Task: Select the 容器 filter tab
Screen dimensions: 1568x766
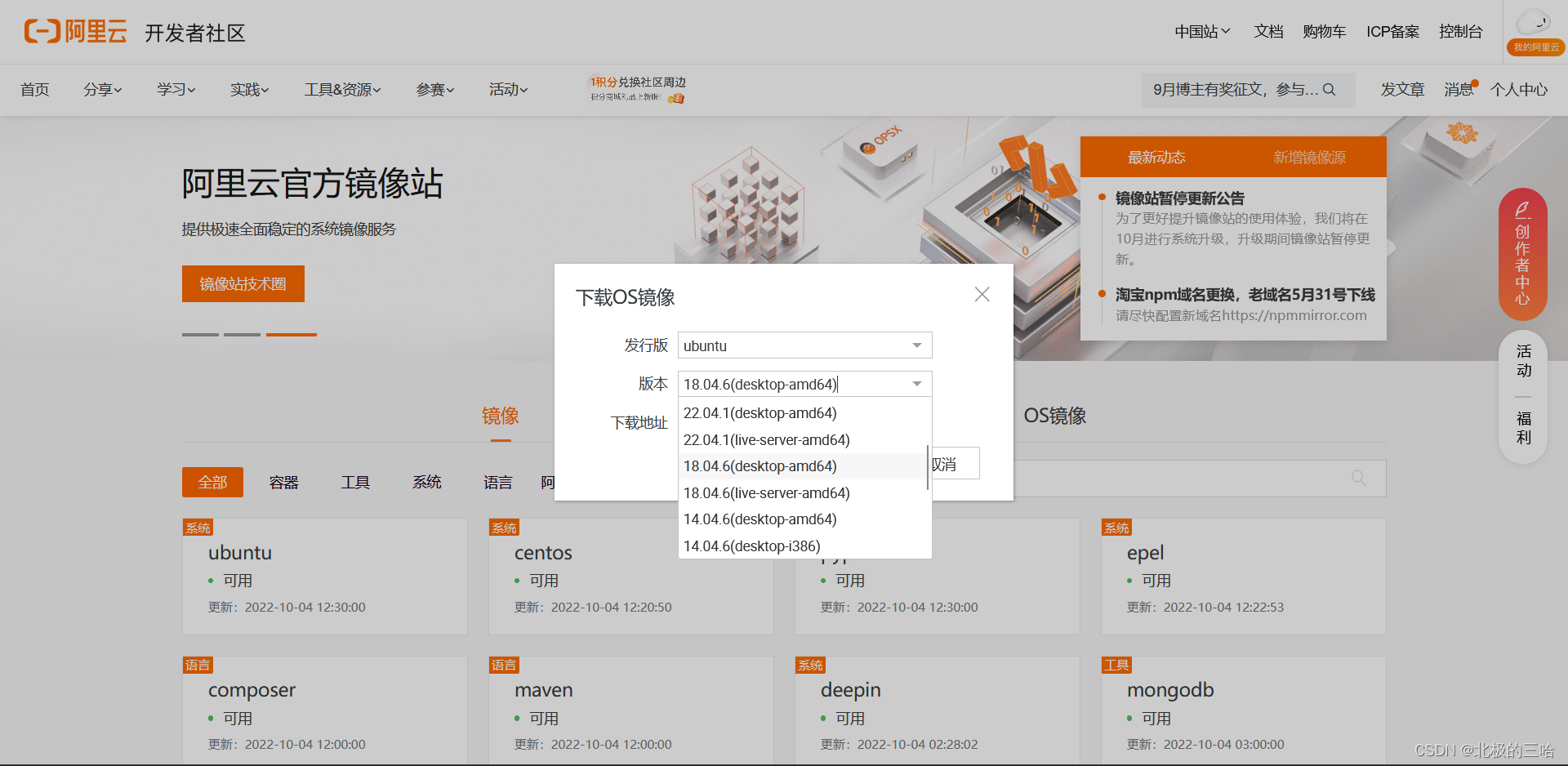Action: click(x=283, y=482)
